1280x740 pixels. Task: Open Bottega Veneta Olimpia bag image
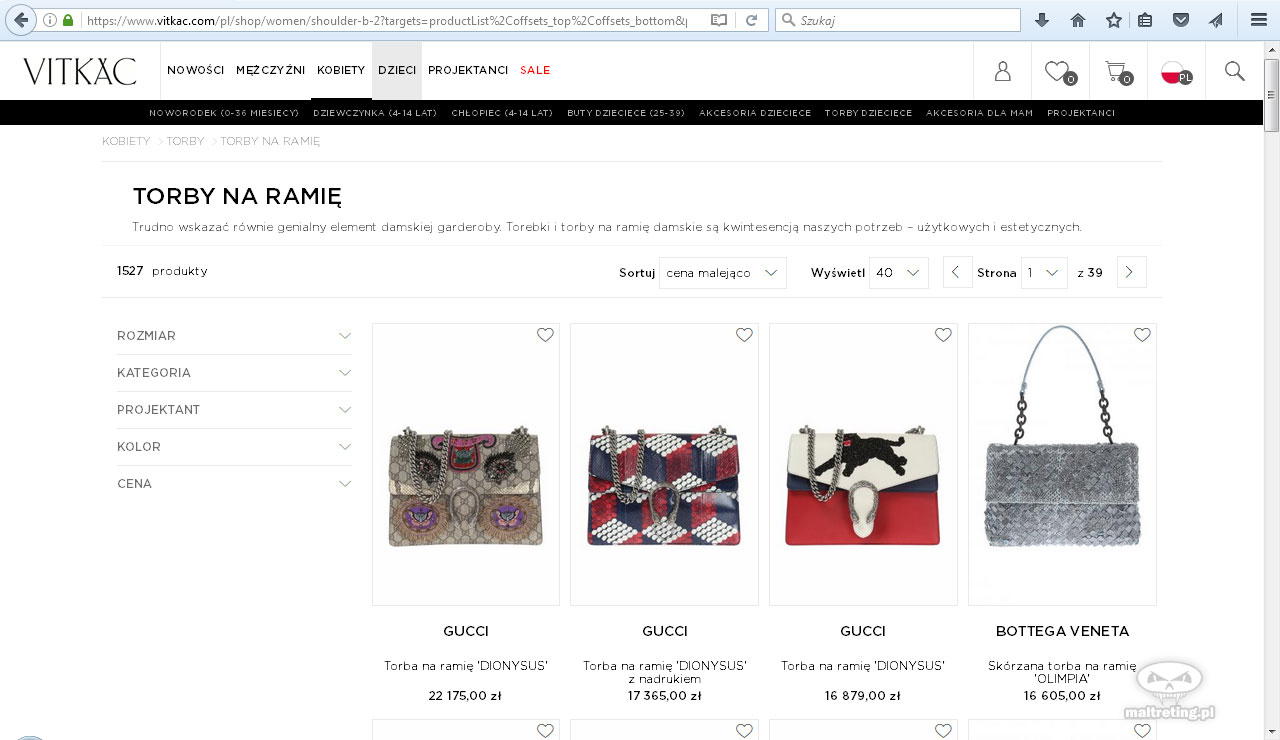pos(1062,464)
